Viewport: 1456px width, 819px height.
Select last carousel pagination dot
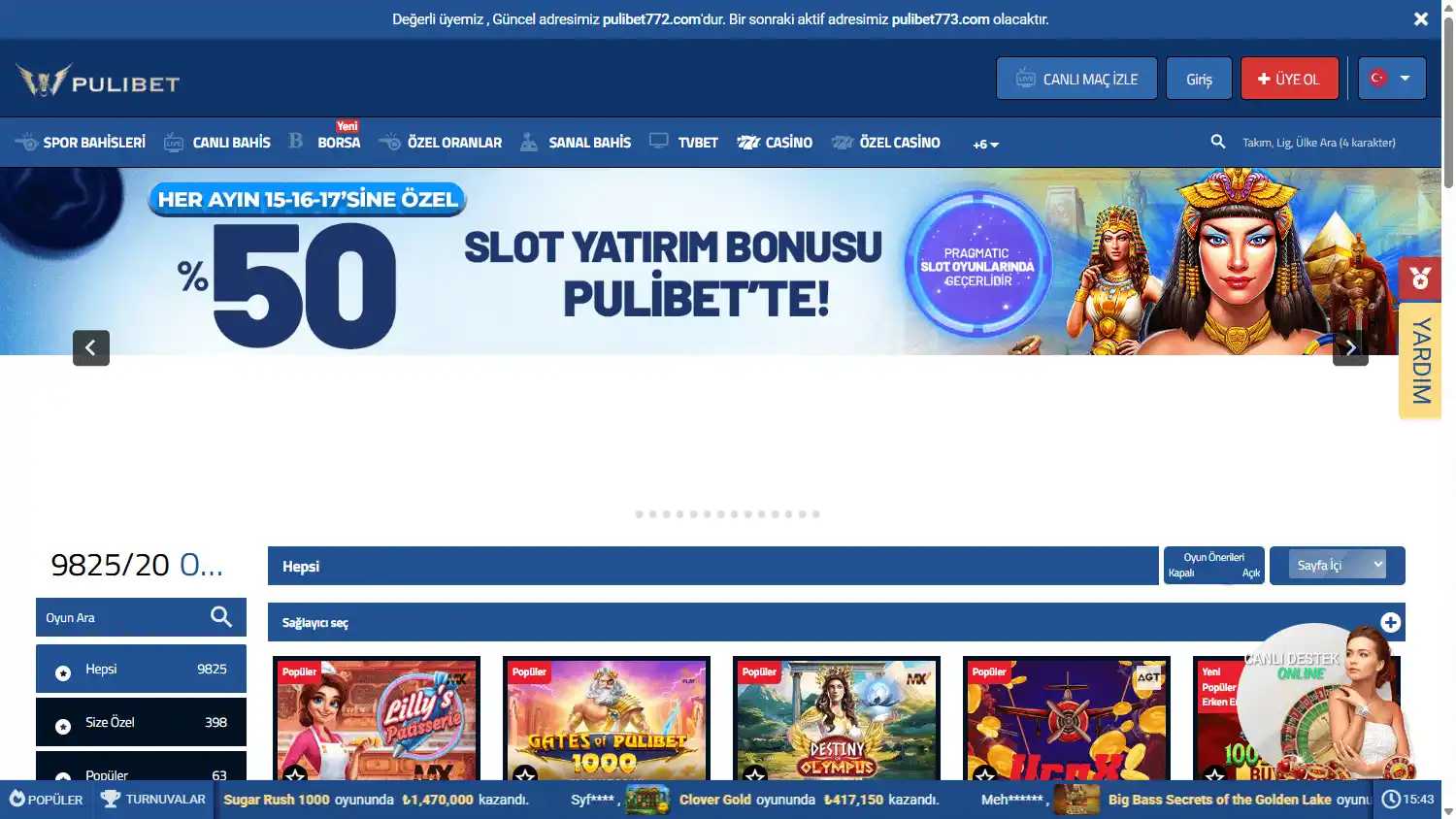tap(816, 514)
